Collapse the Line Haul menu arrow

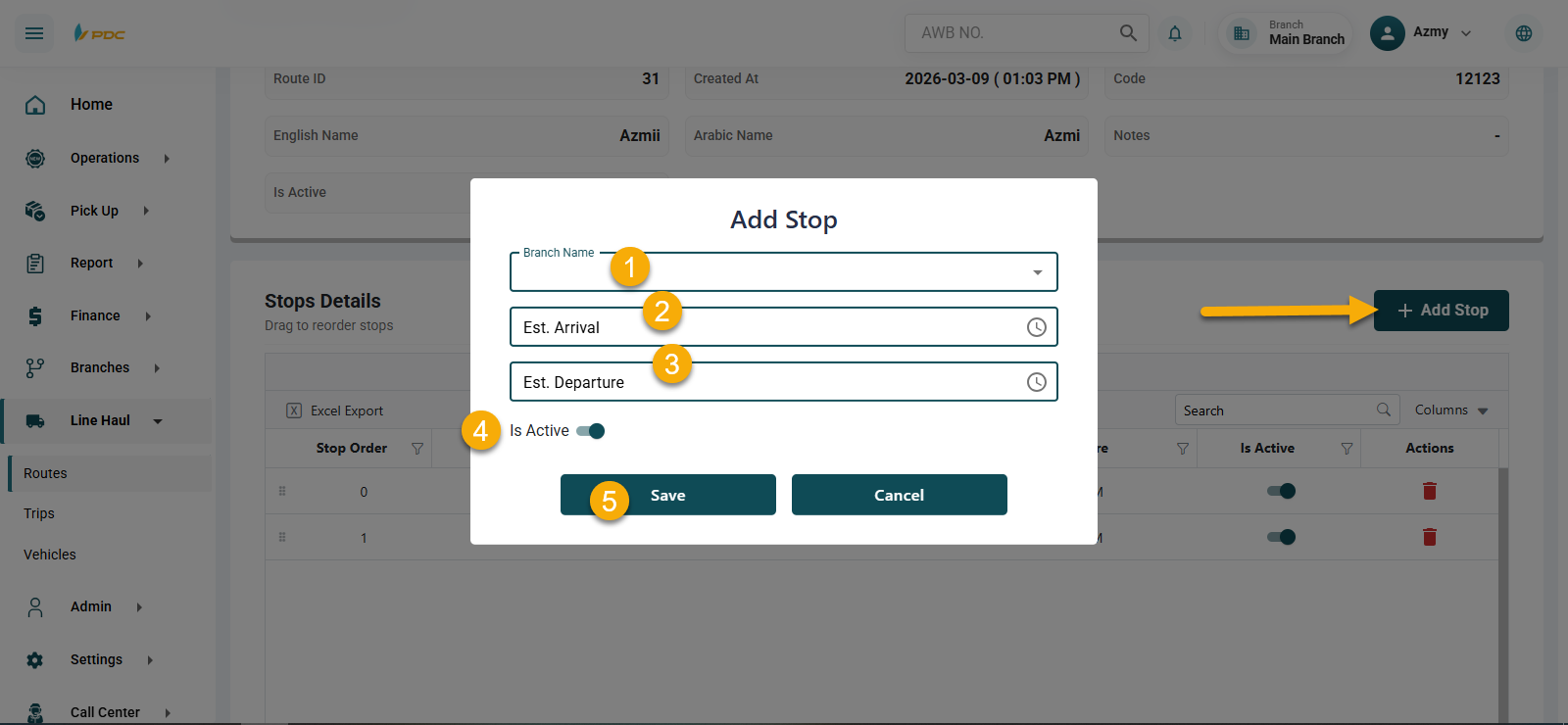tap(158, 421)
